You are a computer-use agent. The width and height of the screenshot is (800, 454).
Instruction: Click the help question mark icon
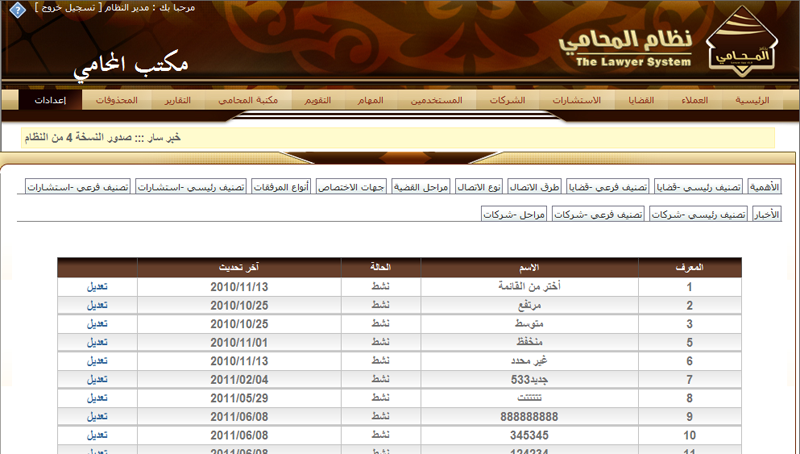point(18,10)
